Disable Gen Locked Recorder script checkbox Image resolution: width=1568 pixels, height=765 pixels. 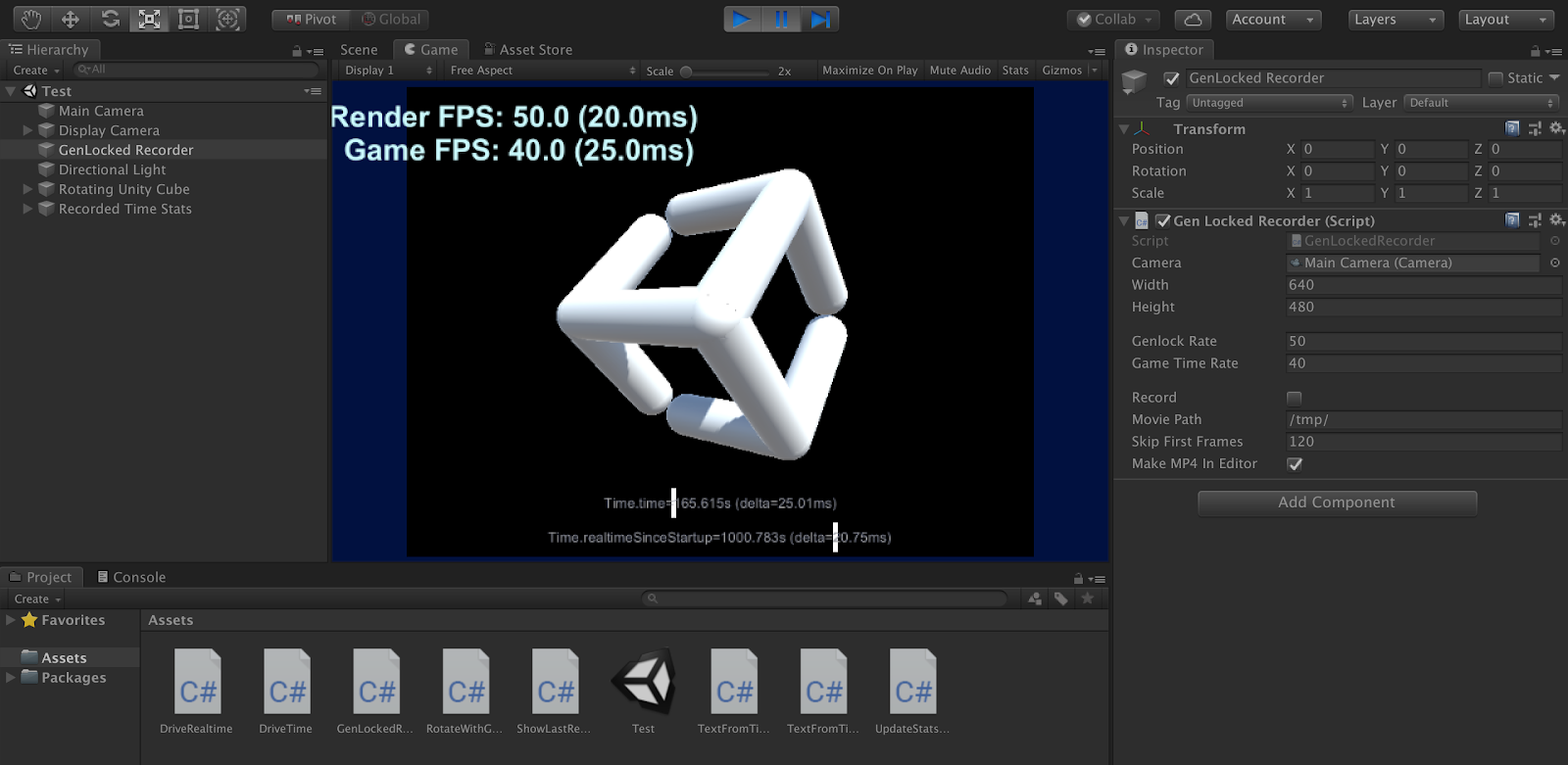point(1163,220)
